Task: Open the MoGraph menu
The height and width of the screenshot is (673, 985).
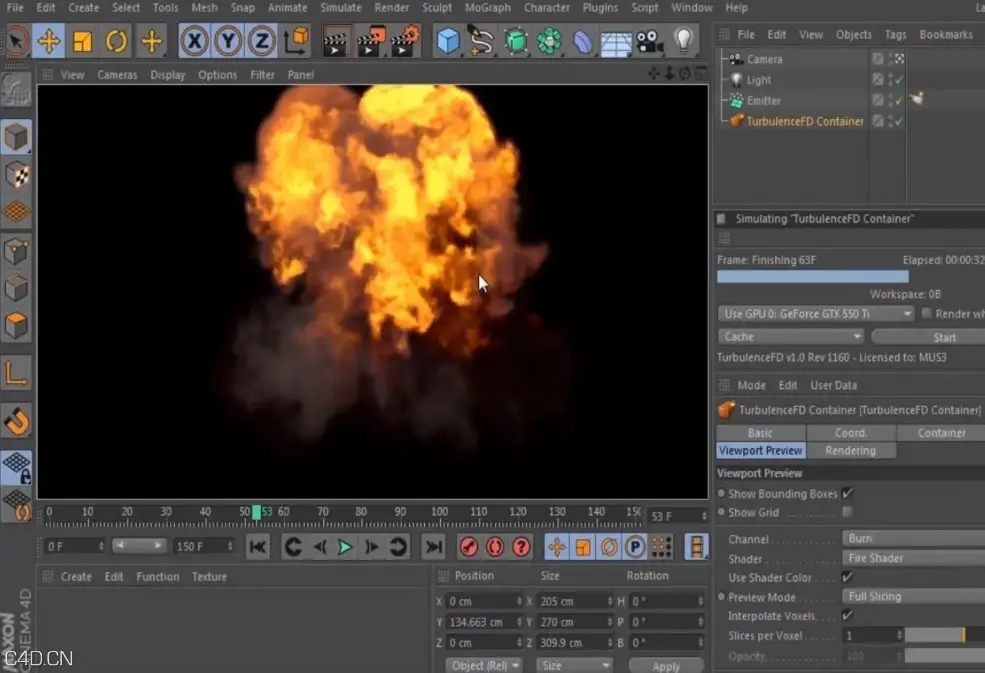Action: [x=487, y=8]
